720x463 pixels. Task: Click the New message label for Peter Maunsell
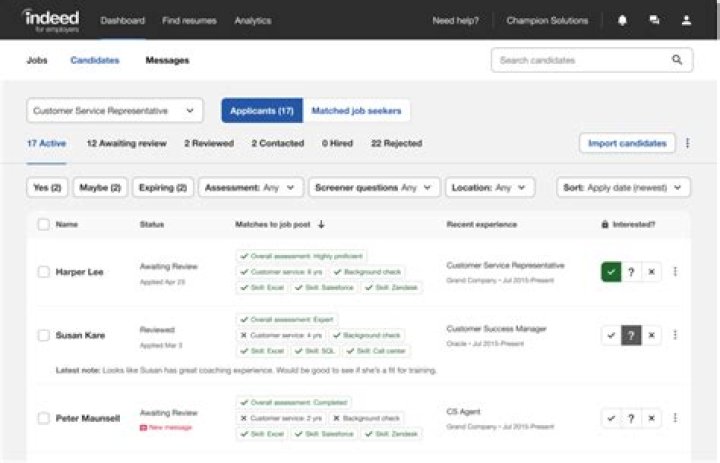pyautogui.click(x=170, y=428)
